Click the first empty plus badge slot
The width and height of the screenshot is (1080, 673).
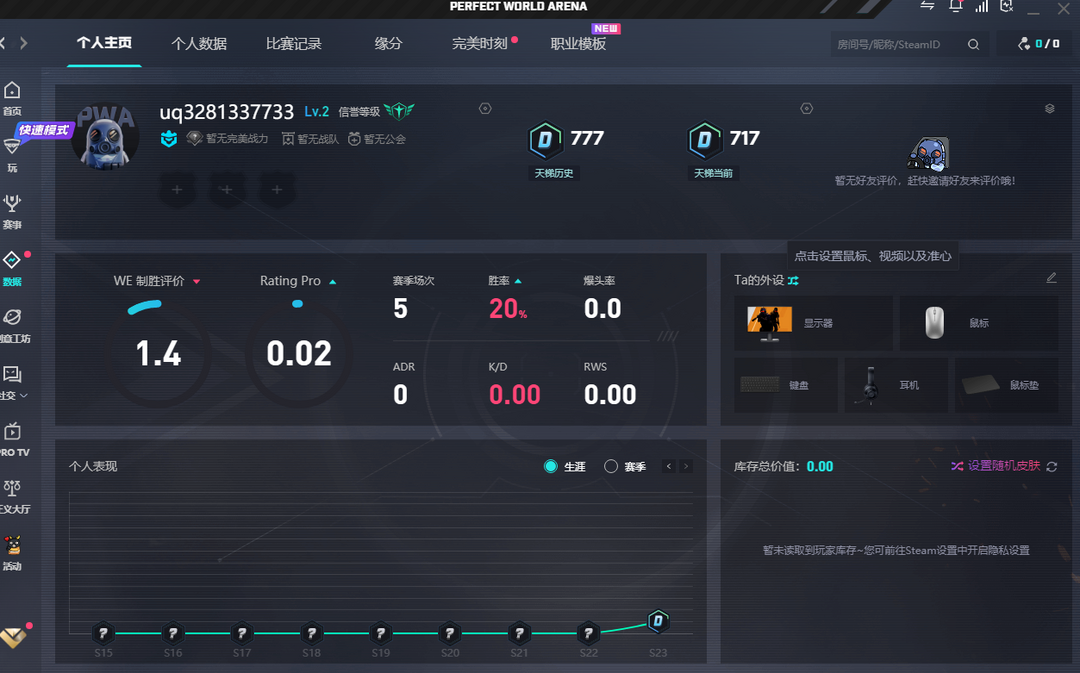click(x=177, y=189)
